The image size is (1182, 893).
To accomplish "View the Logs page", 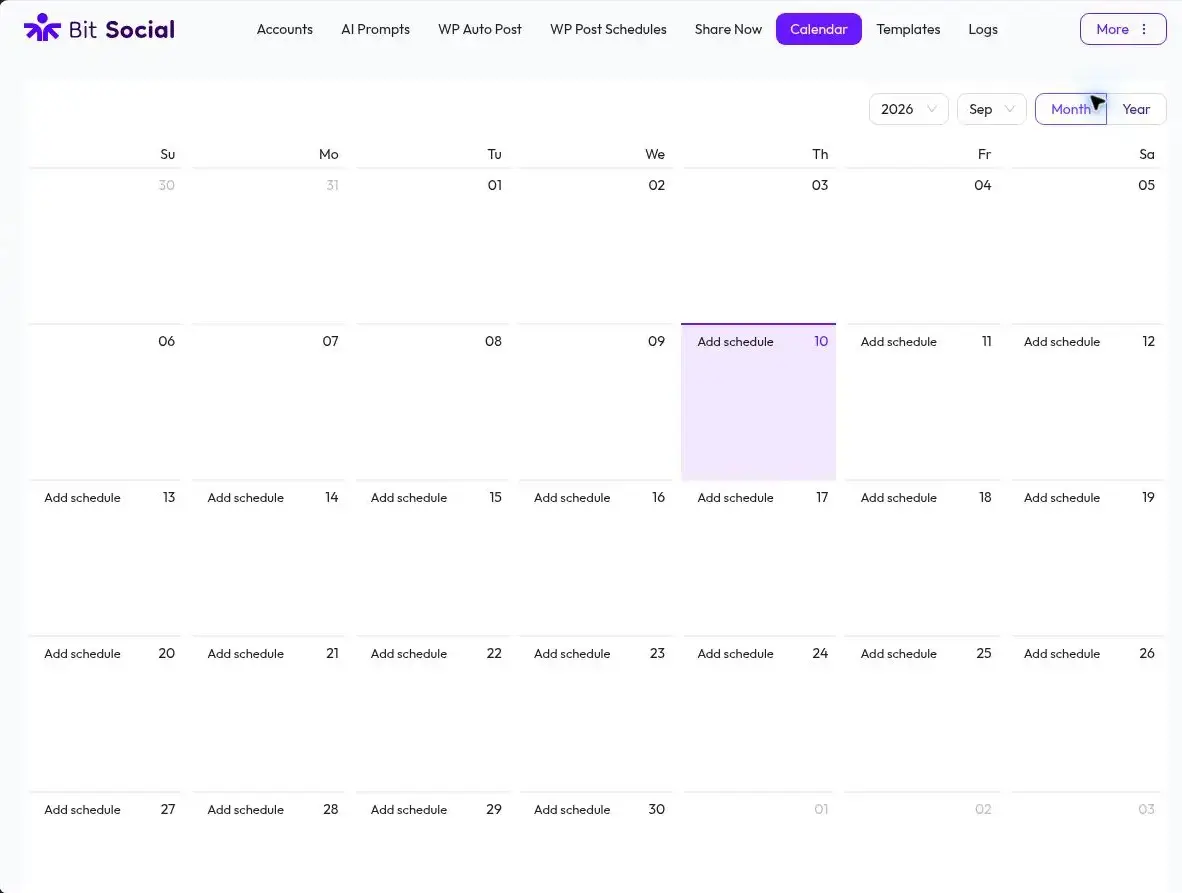I will click(x=983, y=29).
